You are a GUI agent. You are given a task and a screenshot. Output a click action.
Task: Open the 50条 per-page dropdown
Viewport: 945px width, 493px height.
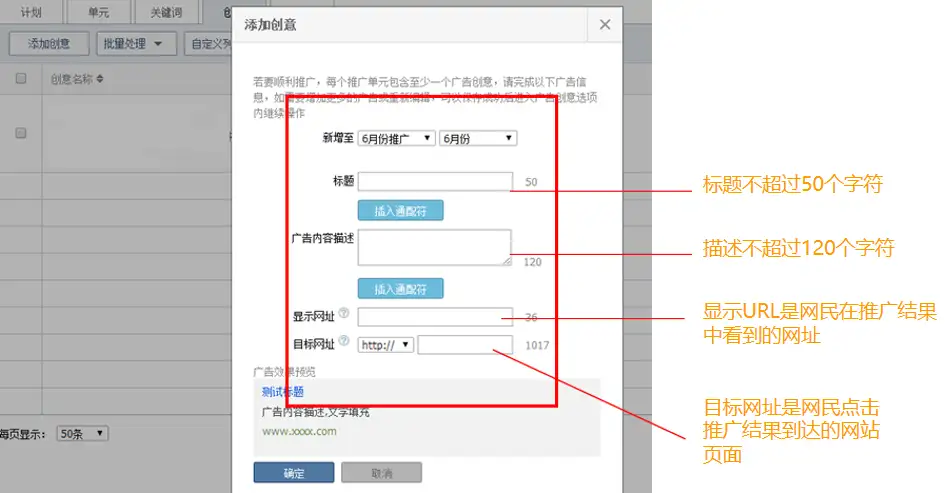tap(83, 433)
